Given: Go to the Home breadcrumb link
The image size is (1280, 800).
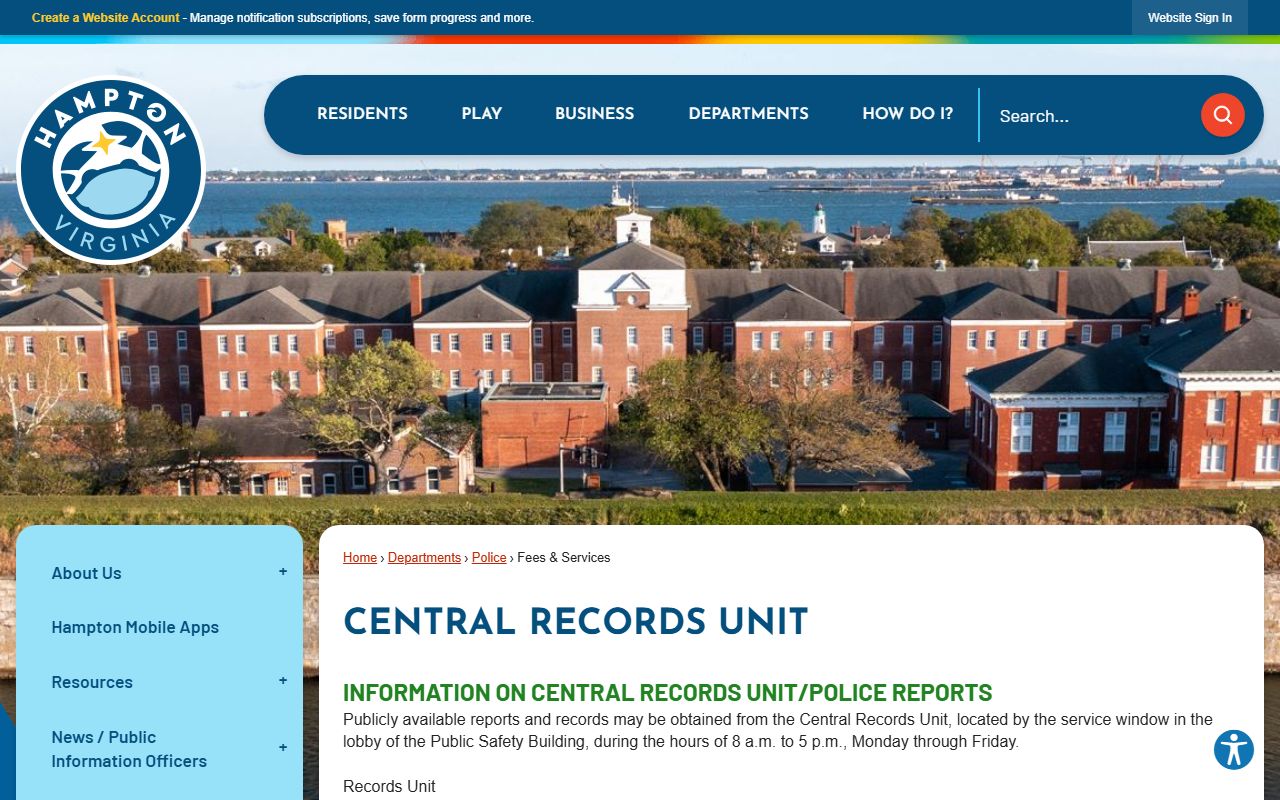Looking at the screenshot, I should click(360, 558).
